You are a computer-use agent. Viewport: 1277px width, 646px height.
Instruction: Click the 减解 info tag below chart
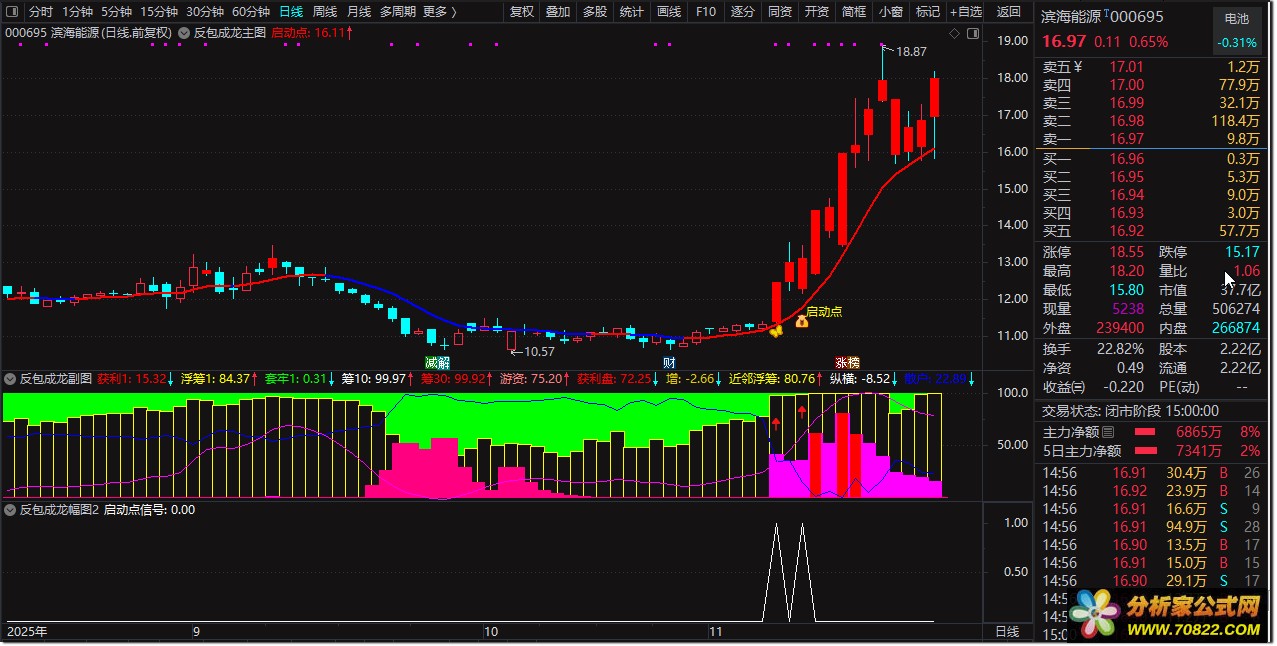coord(437,362)
